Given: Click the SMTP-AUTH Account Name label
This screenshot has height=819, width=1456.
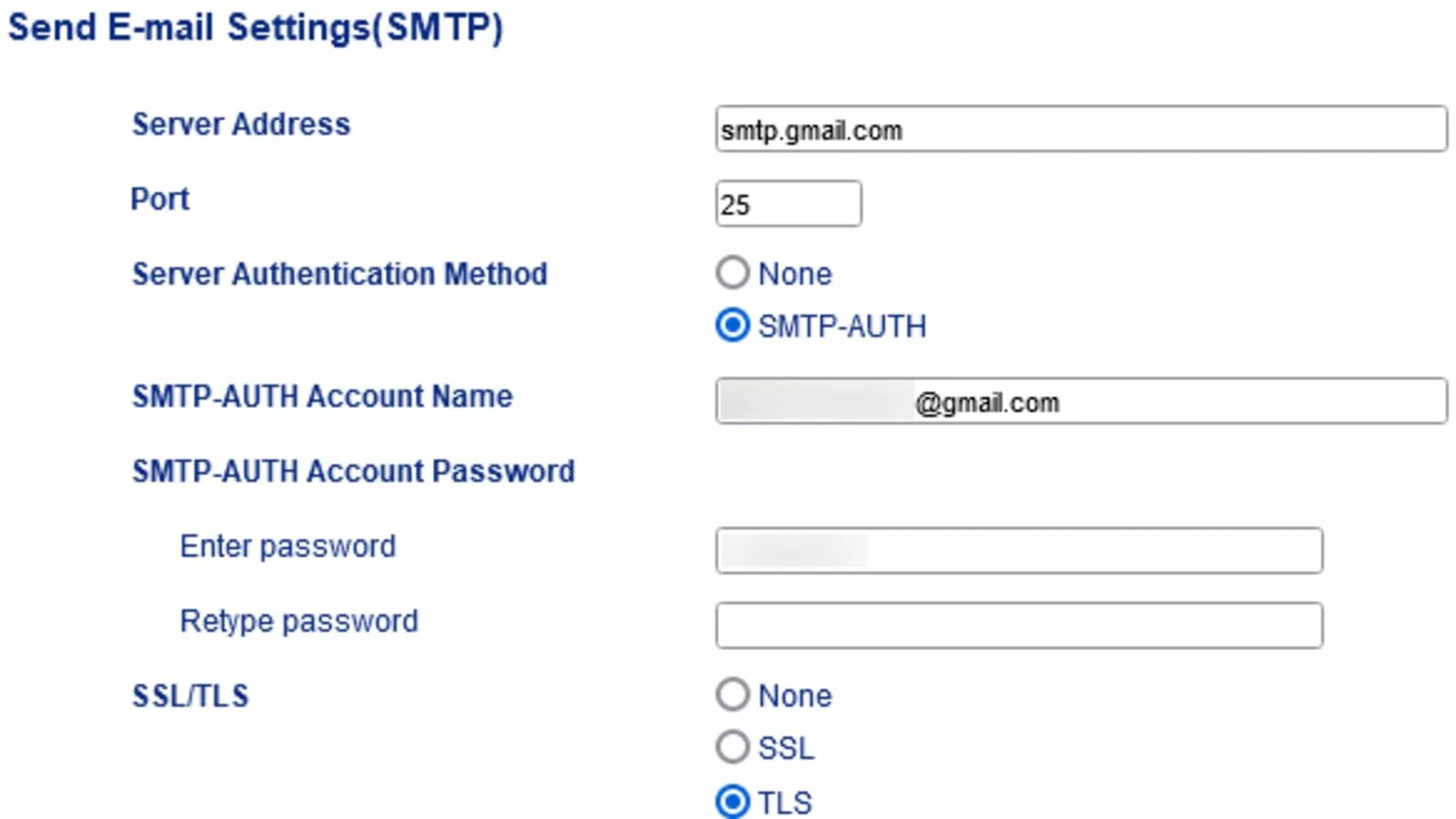Looking at the screenshot, I should coord(322,396).
